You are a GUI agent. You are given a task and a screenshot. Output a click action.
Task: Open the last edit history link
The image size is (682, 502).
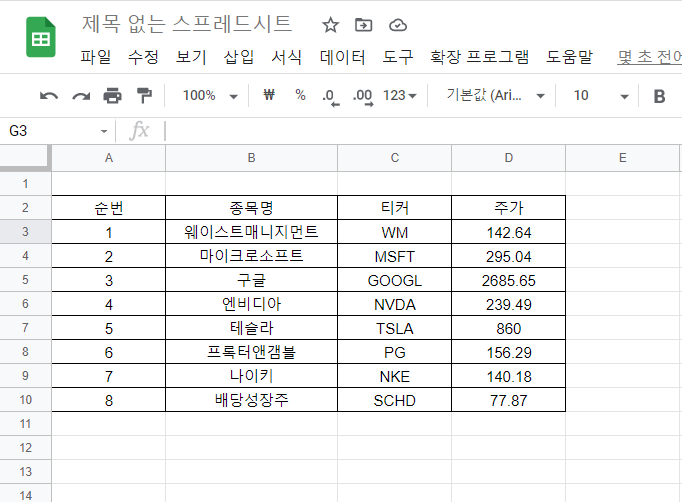coord(649,57)
